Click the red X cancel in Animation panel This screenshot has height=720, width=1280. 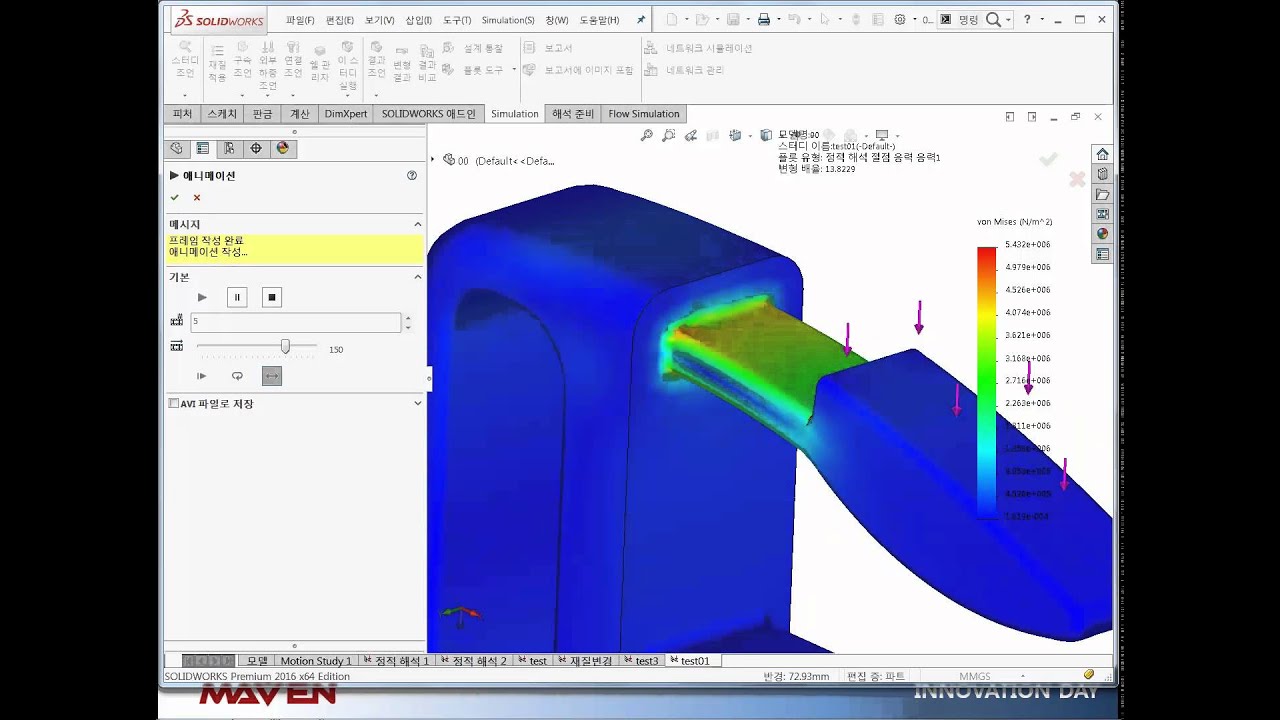[x=197, y=198]
